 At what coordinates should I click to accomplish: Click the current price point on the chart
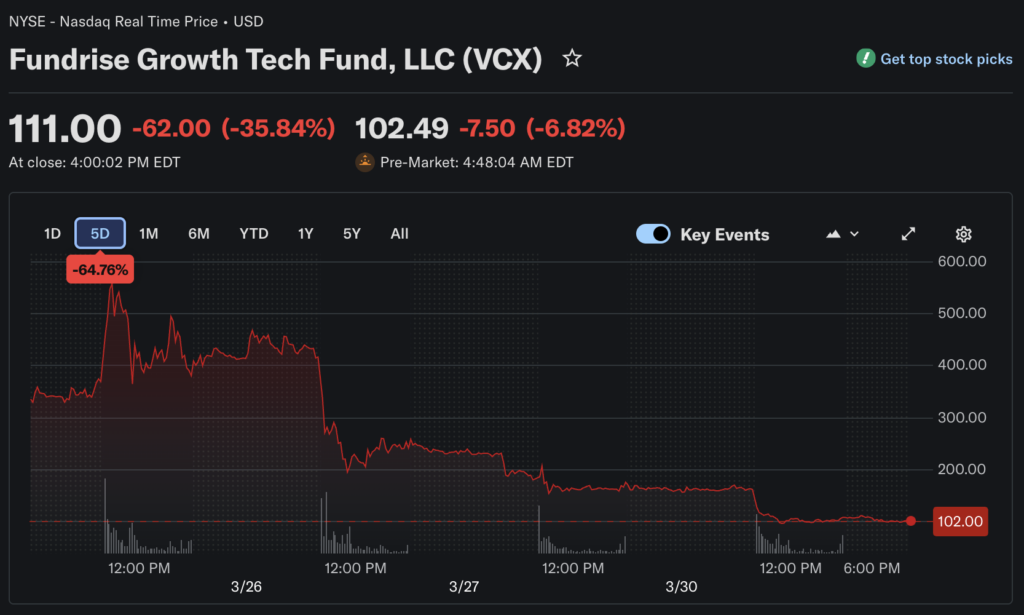pos(910,521)
